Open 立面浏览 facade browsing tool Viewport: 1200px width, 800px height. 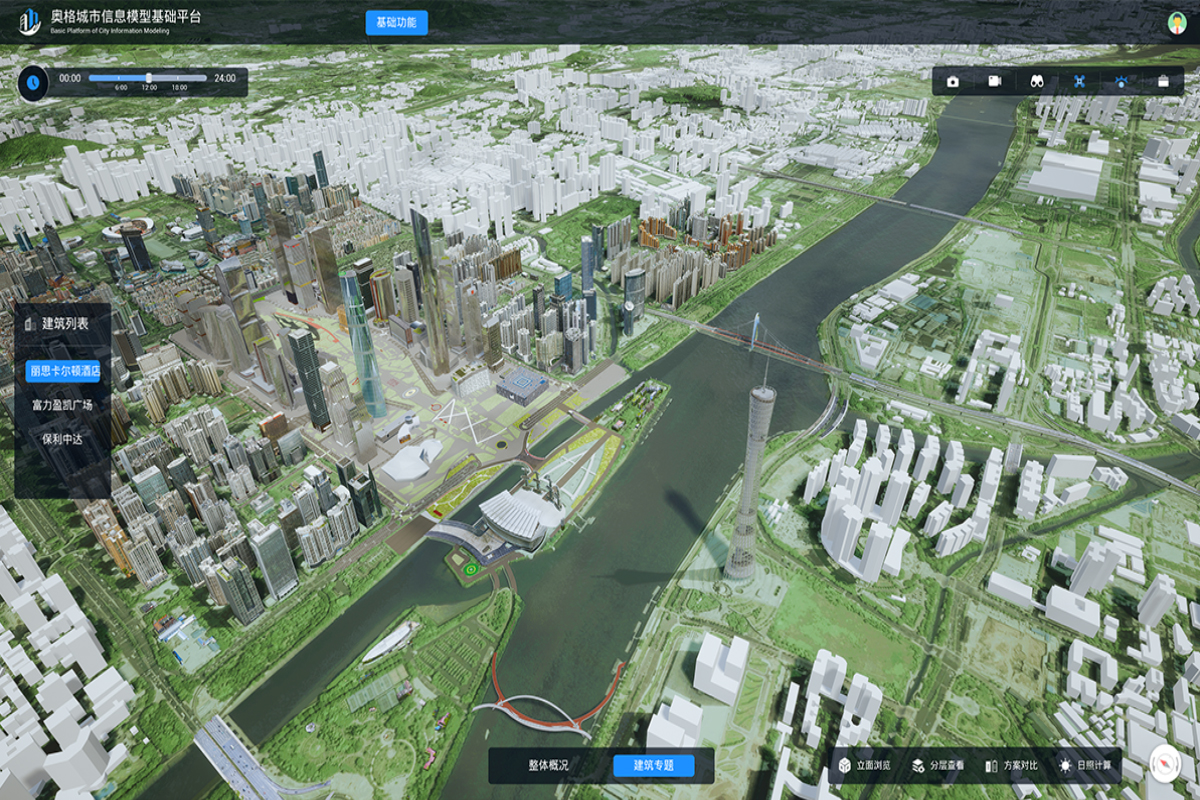(x=865, y=766)
